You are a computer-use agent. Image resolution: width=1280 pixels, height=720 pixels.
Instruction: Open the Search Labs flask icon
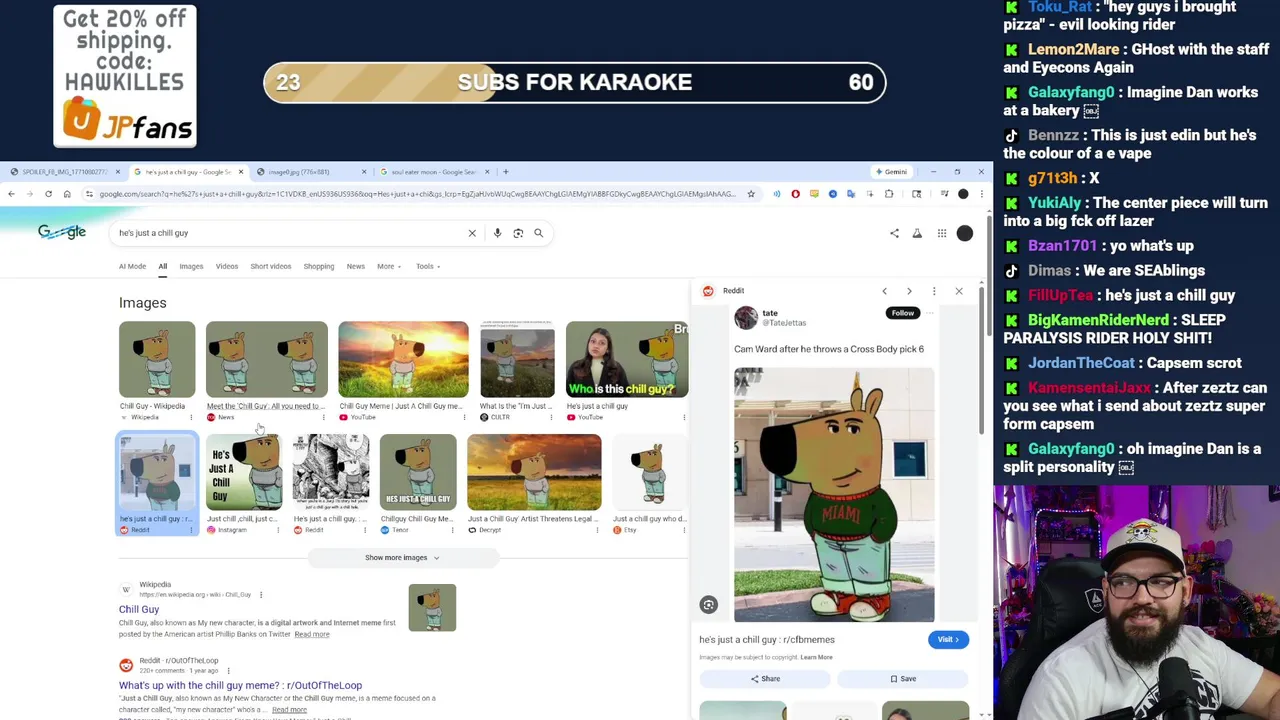(x=917, y=233)
